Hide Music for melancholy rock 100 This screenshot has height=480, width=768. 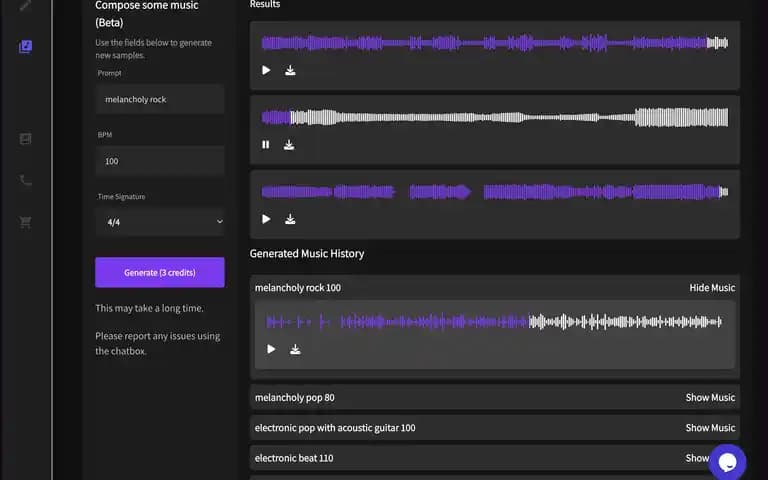tap(712, 288)
